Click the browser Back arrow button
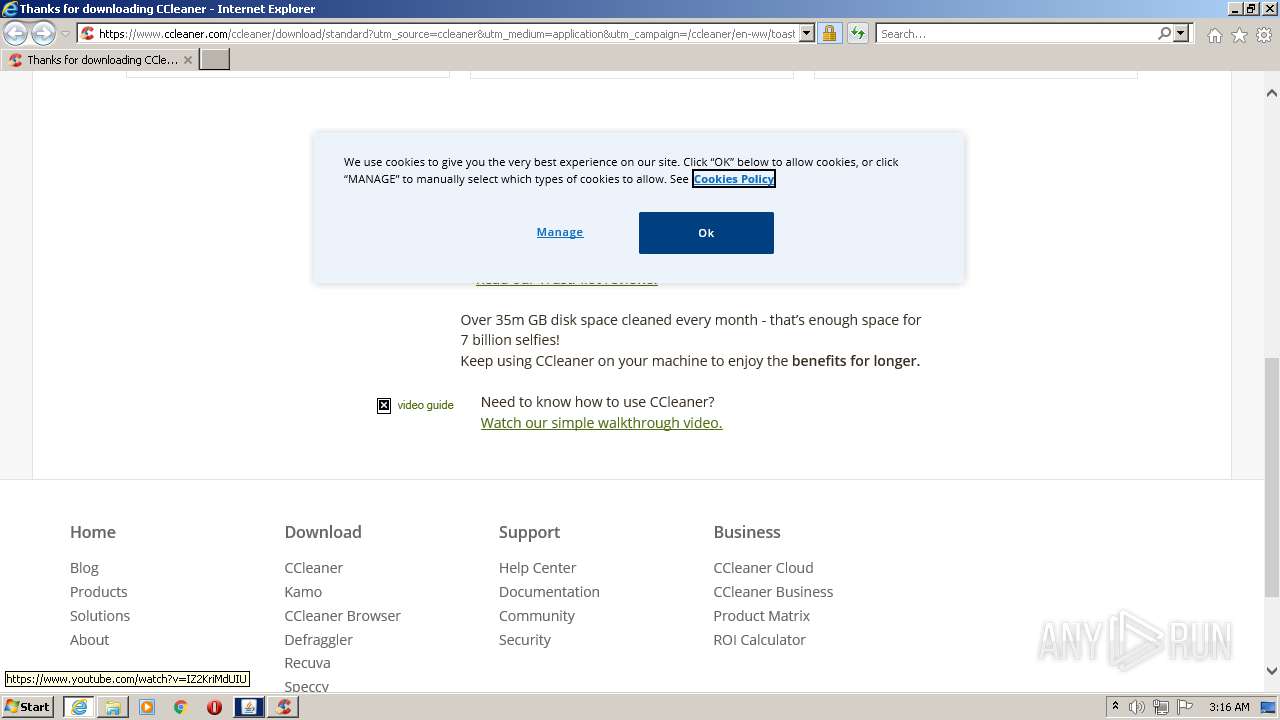 pyautogui.click(x=16, y=33)
